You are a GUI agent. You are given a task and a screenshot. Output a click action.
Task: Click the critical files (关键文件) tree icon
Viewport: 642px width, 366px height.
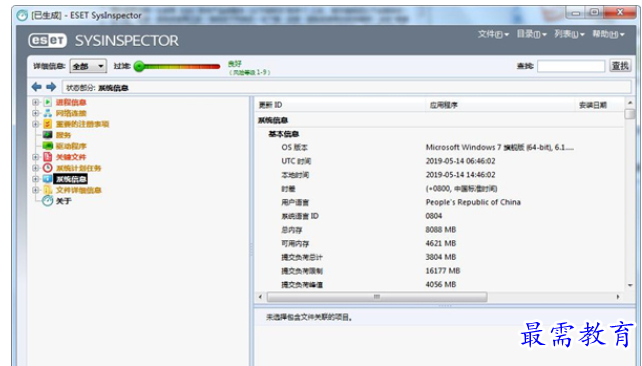(47, 157)
